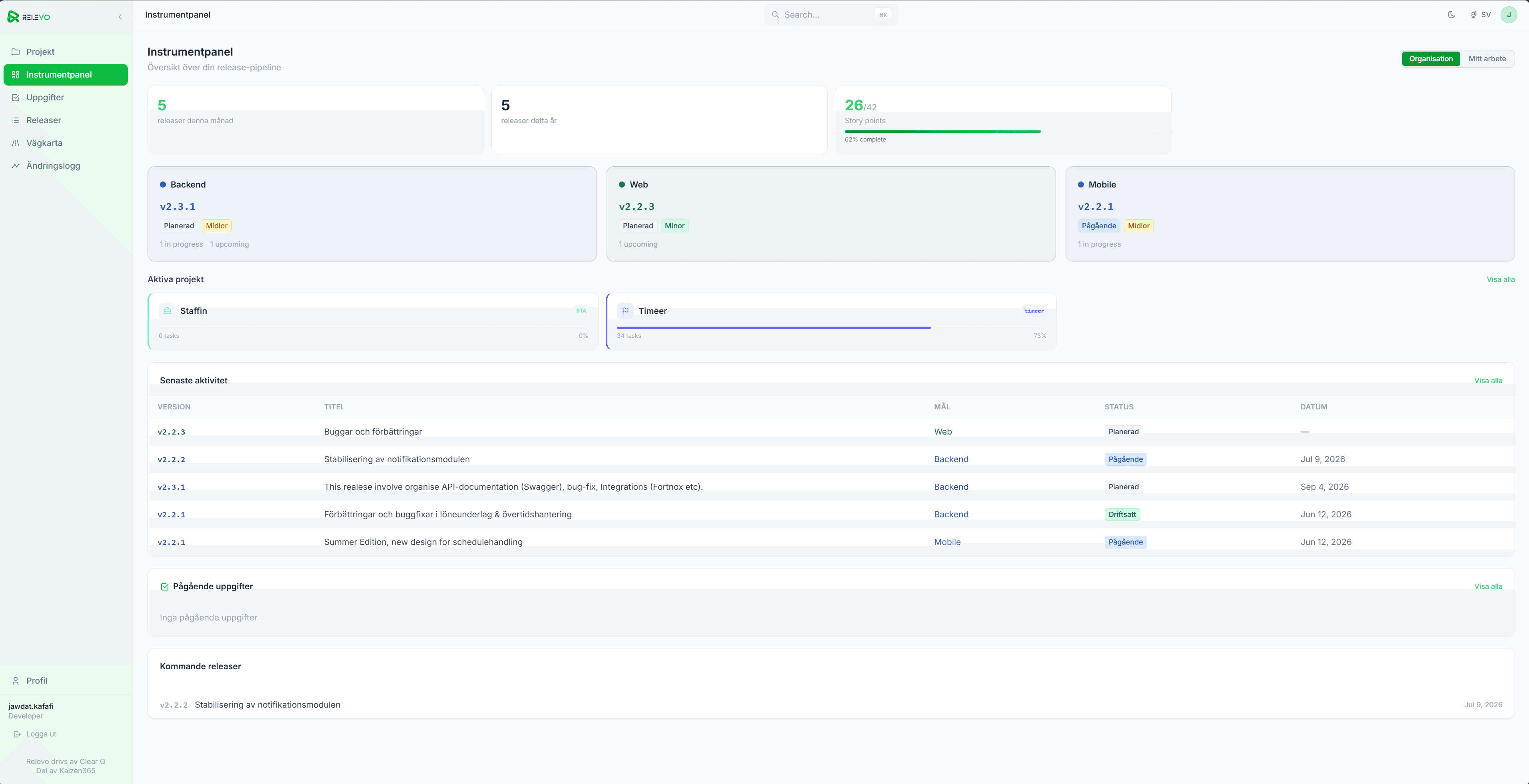Click the Timeer flag icon
This screenshot has height=784, width=1529.
click(625, 311)
